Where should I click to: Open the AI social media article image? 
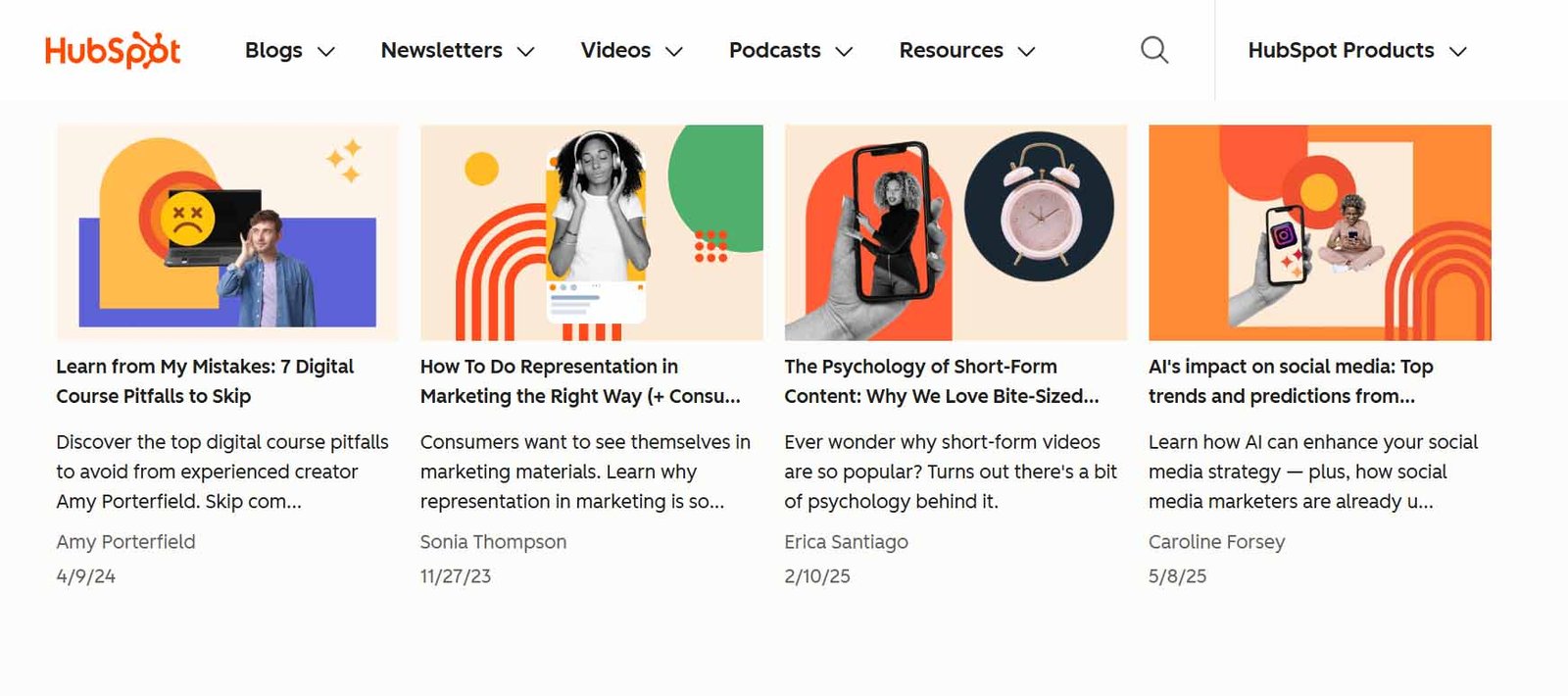[1319, 232]
